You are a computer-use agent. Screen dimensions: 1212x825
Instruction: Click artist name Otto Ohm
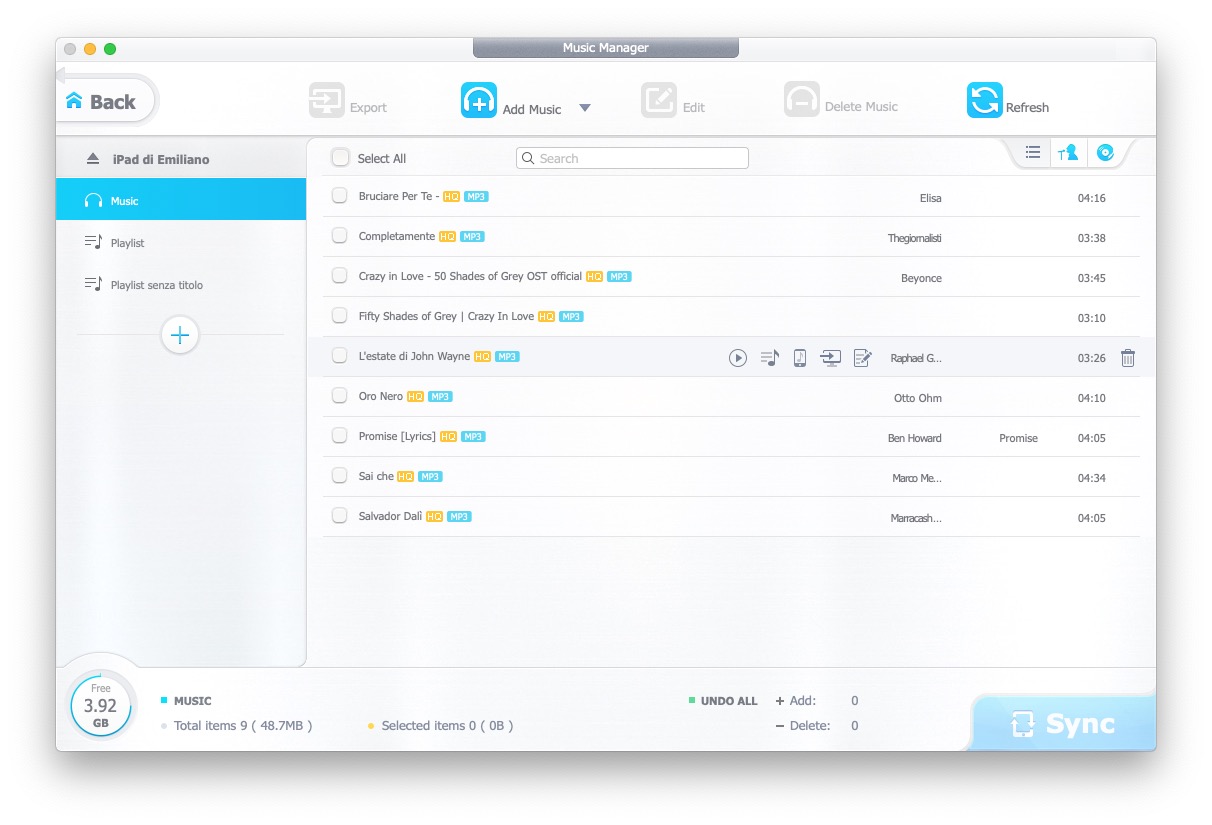[918, 398]
